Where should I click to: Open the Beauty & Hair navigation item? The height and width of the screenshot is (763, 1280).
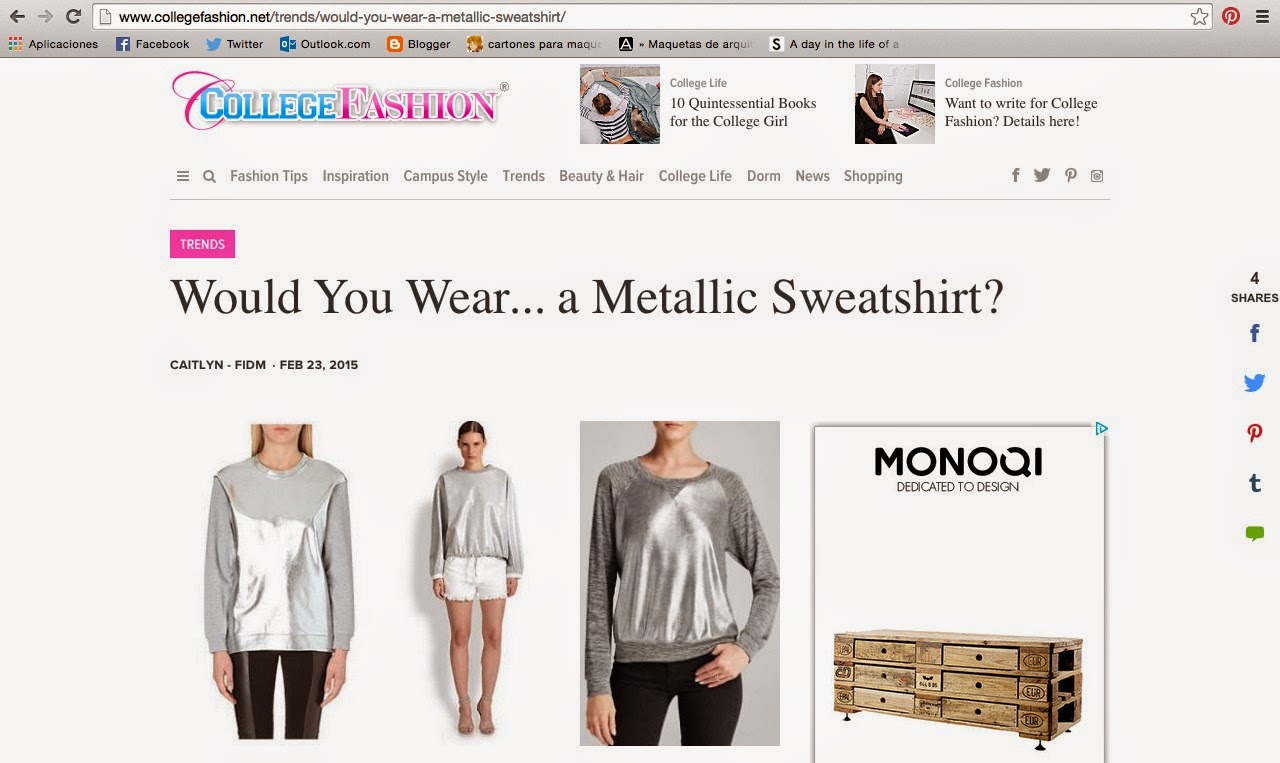click(601, 176)
